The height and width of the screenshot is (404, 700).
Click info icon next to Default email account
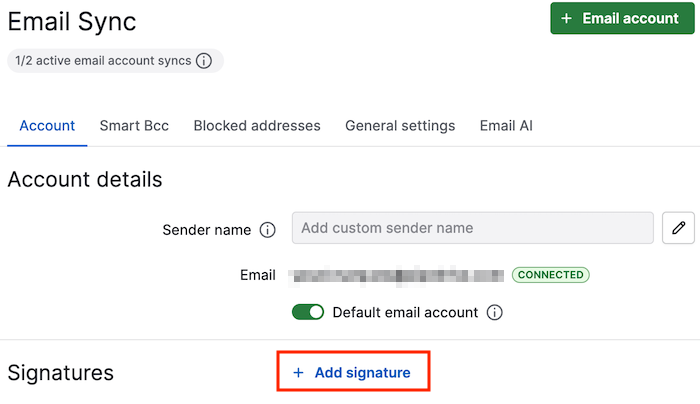tap(494, 312)
